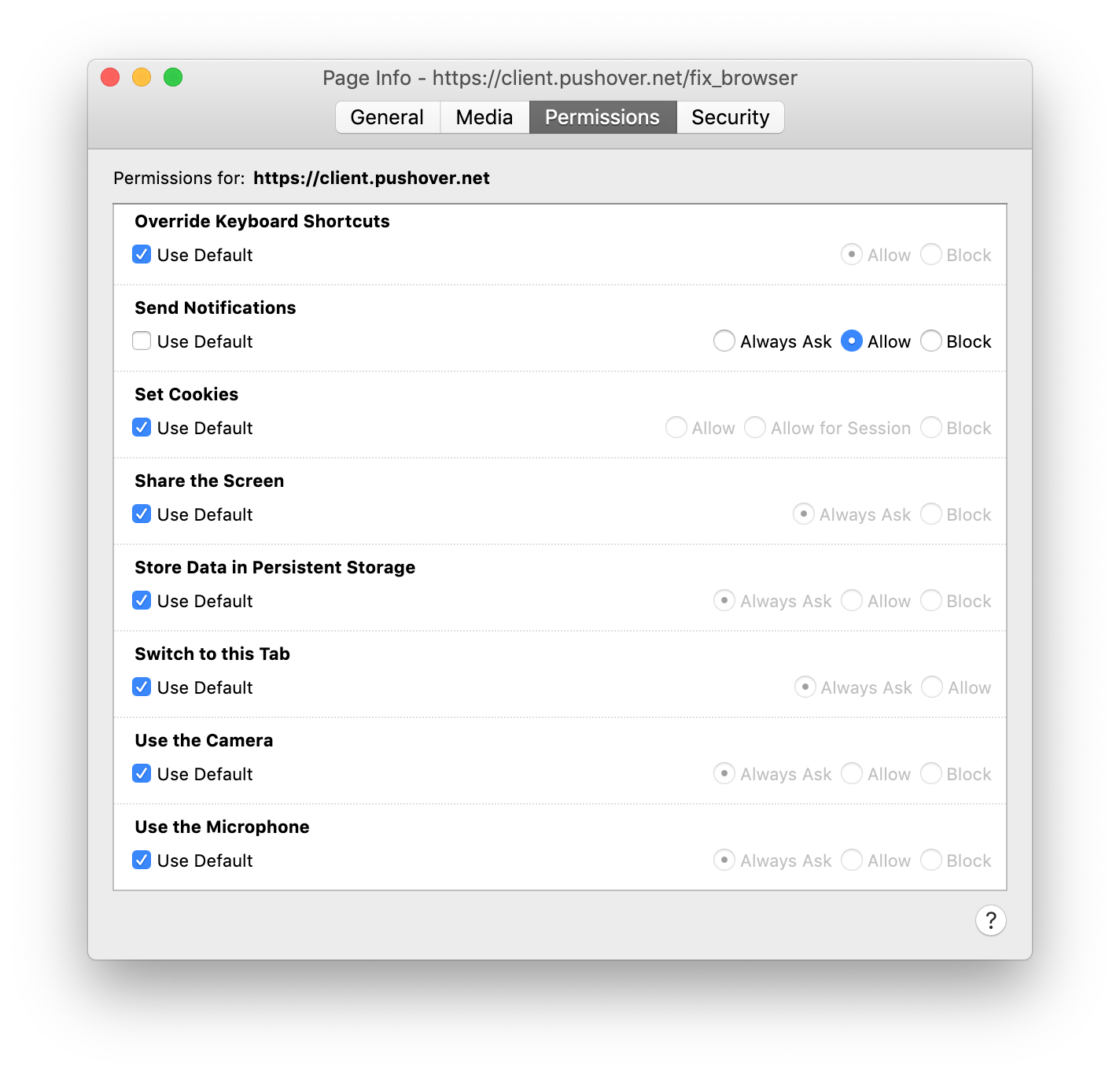
Task: Switch to the Security tab
Action: tap(730, 116)
